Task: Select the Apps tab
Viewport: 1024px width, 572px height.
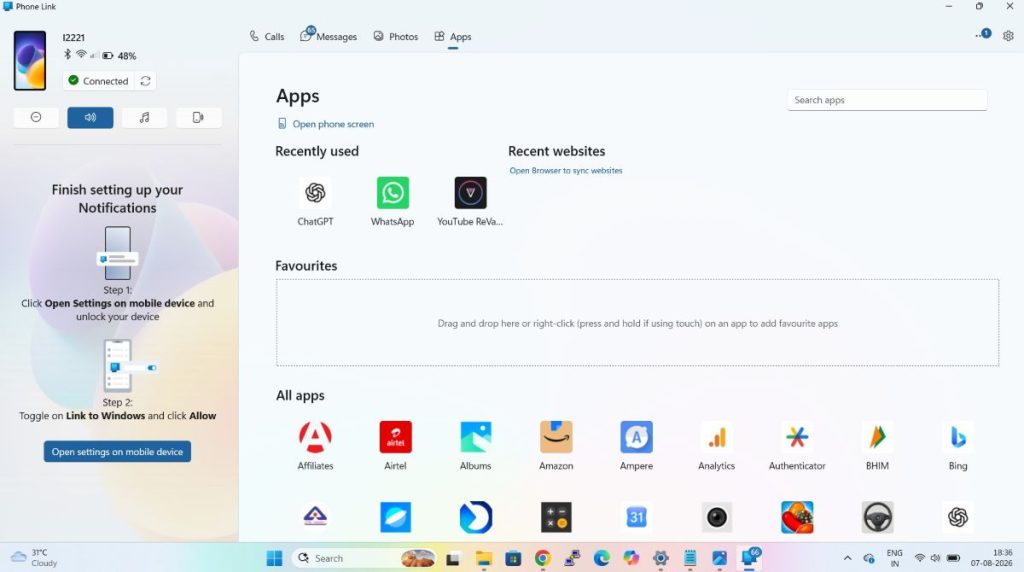Action: click(x=453, y=37)
